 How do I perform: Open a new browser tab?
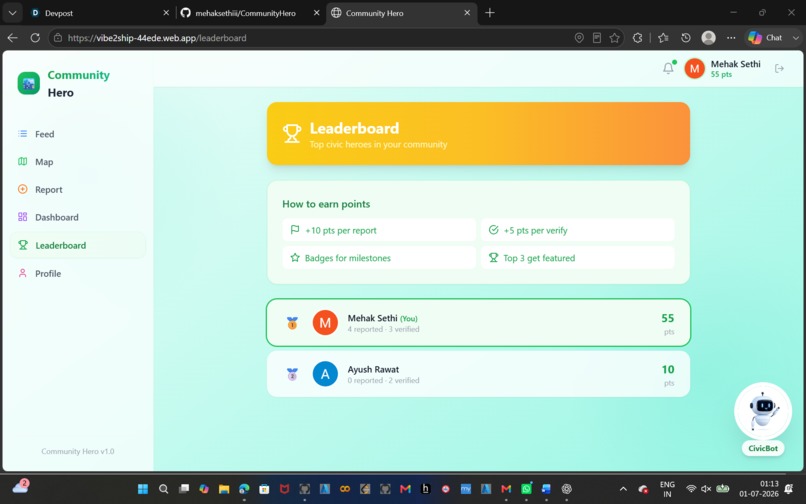(x=490, y=13)
